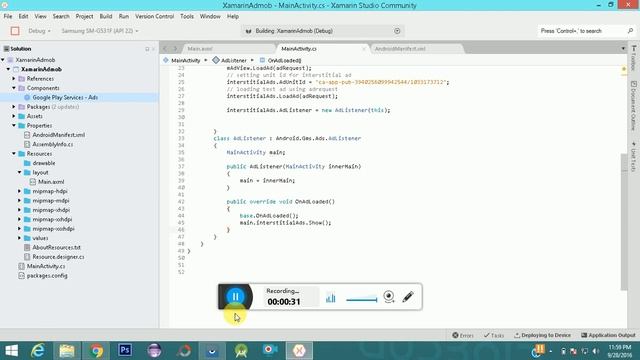The image size is (640, 360).
Task: Open the Errors pad
Action: coord(462,335)
